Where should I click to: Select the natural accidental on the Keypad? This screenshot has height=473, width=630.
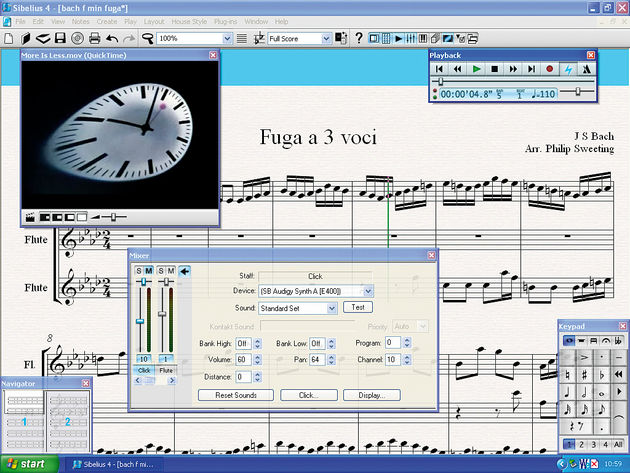(567, 375)
